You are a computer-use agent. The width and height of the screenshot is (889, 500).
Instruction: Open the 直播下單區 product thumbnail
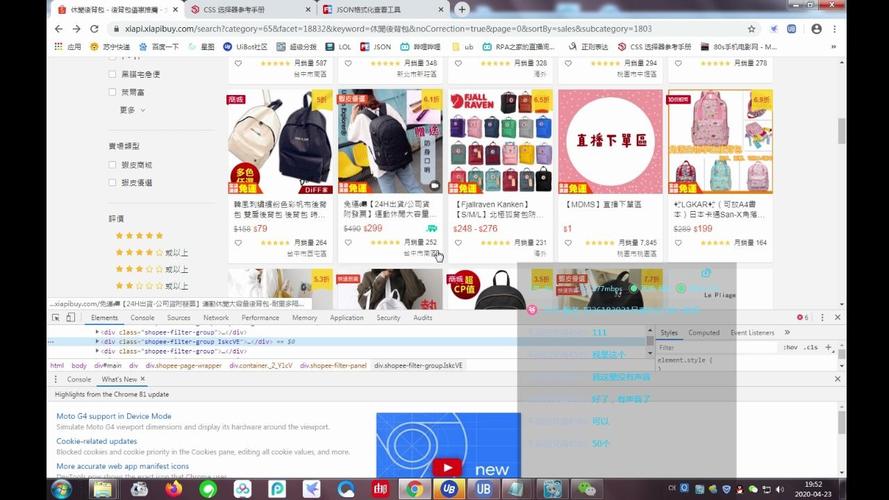click(610, 141)
